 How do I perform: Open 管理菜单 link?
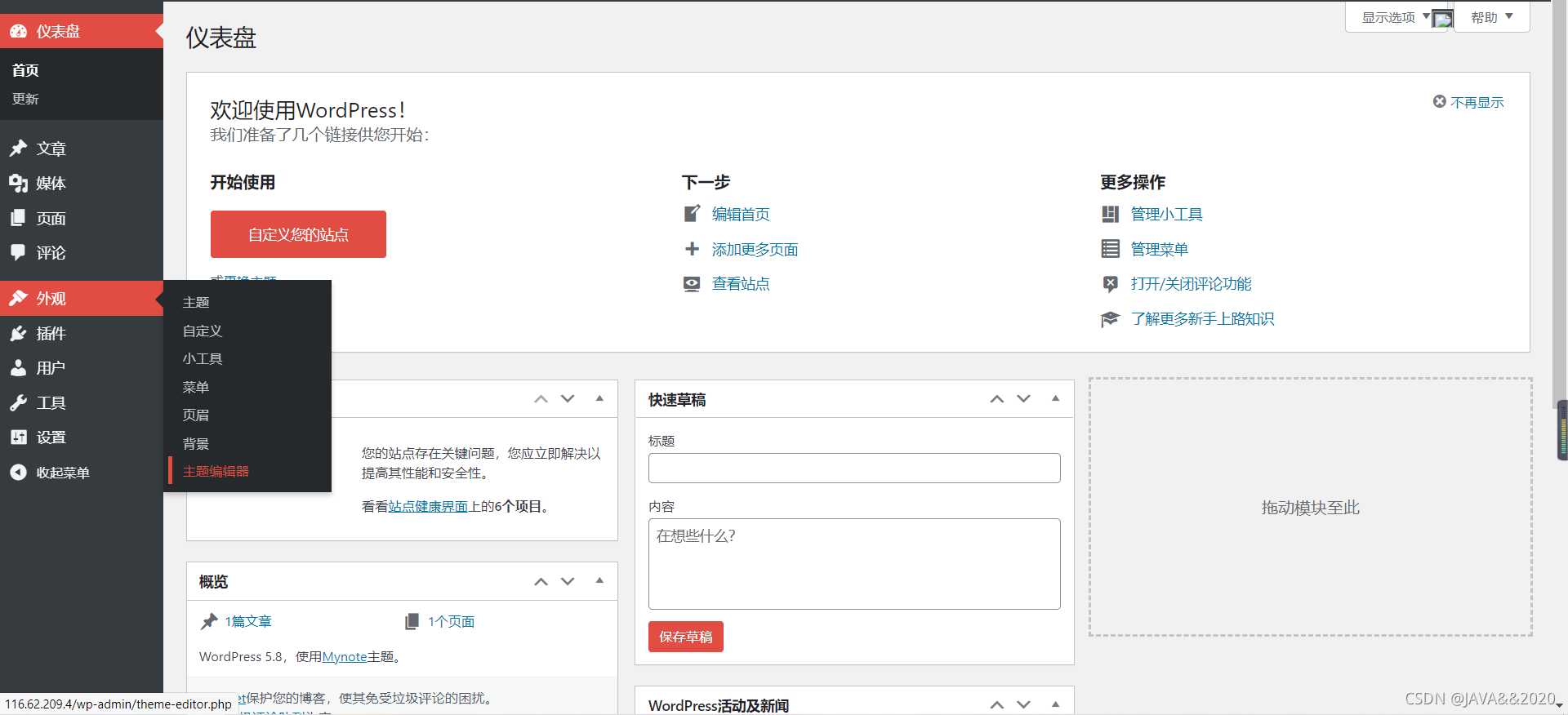click(1160, 249)
